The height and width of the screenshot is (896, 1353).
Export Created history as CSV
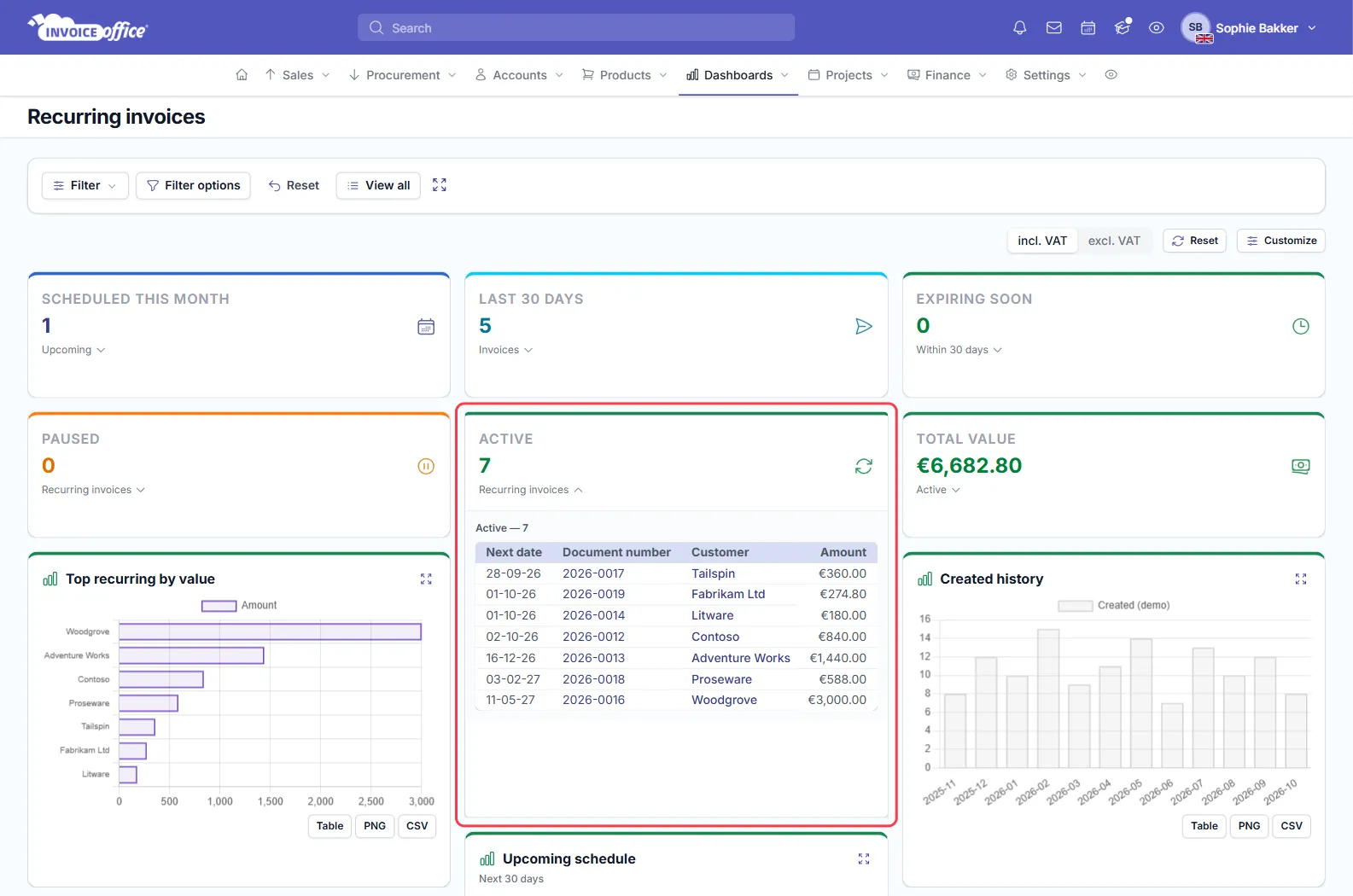point(1292,826)
